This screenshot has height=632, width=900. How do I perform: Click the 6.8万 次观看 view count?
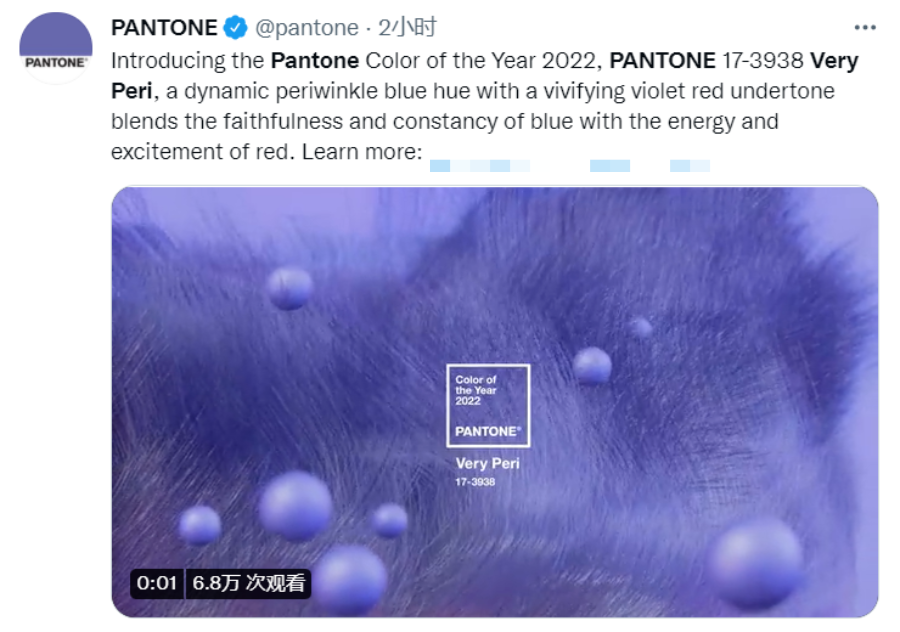[x=249, y=583]
